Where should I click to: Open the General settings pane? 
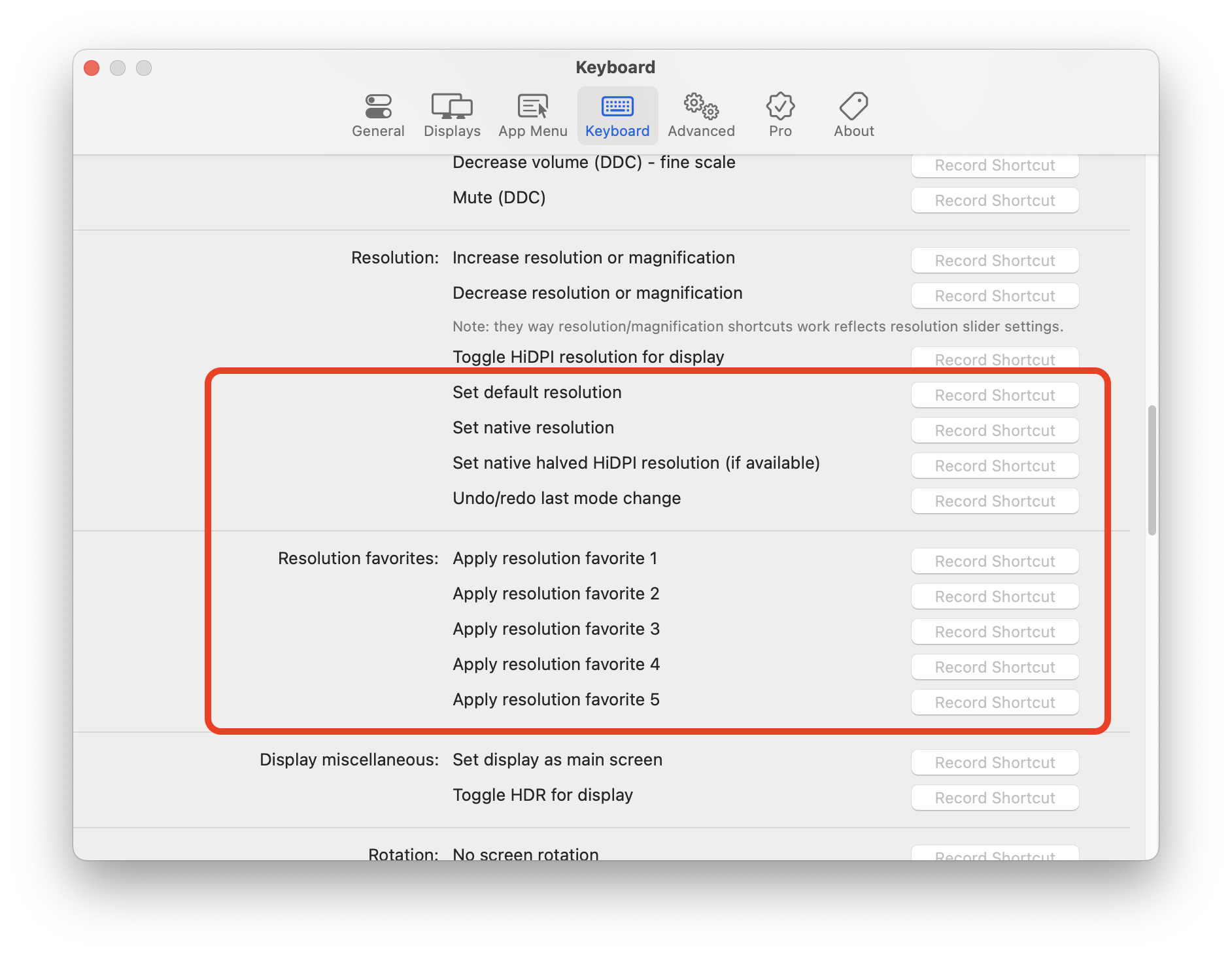tap(378, 114)
